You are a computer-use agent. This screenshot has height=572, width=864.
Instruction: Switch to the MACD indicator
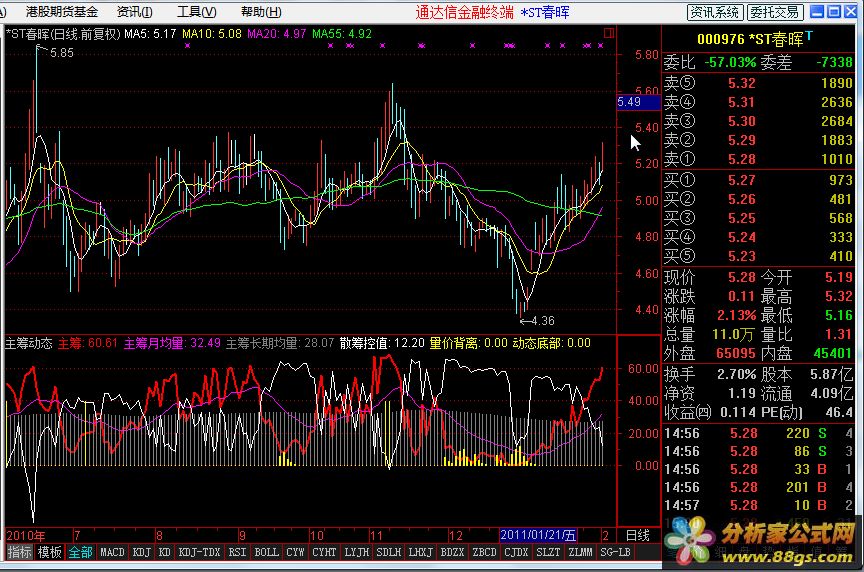point(112,552)
